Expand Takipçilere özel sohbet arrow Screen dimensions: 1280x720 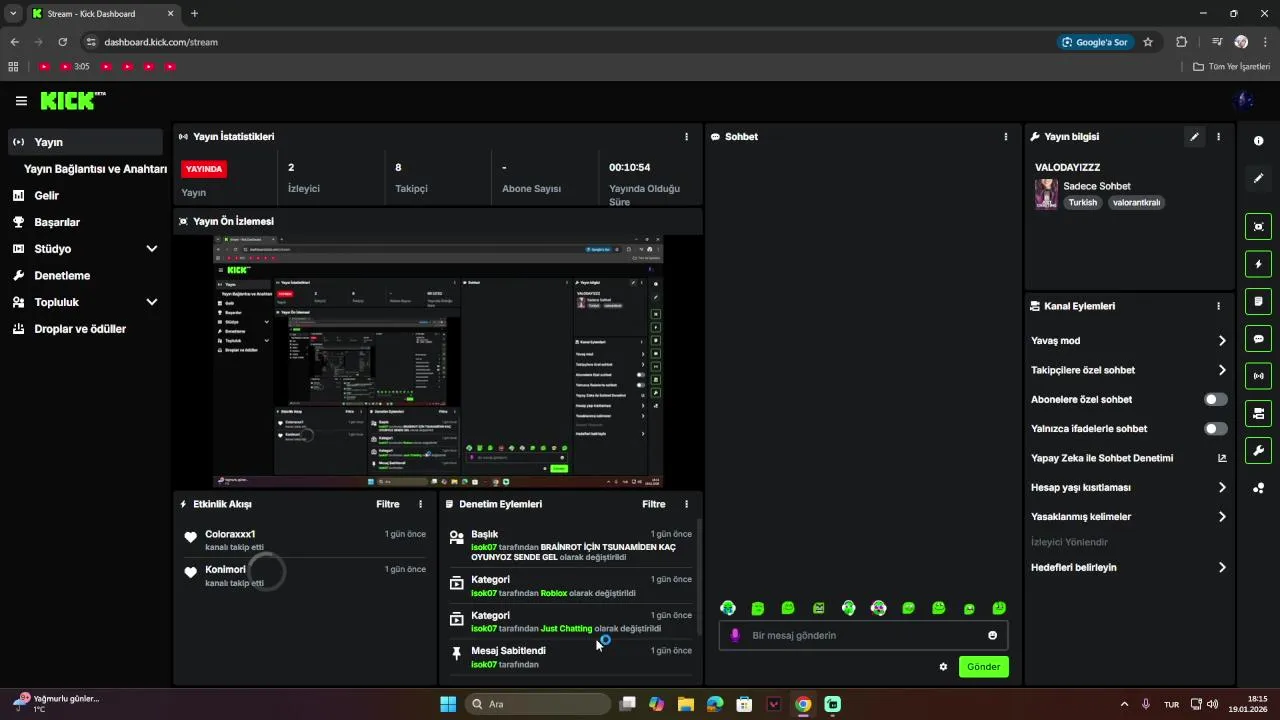pos(1222,370)
